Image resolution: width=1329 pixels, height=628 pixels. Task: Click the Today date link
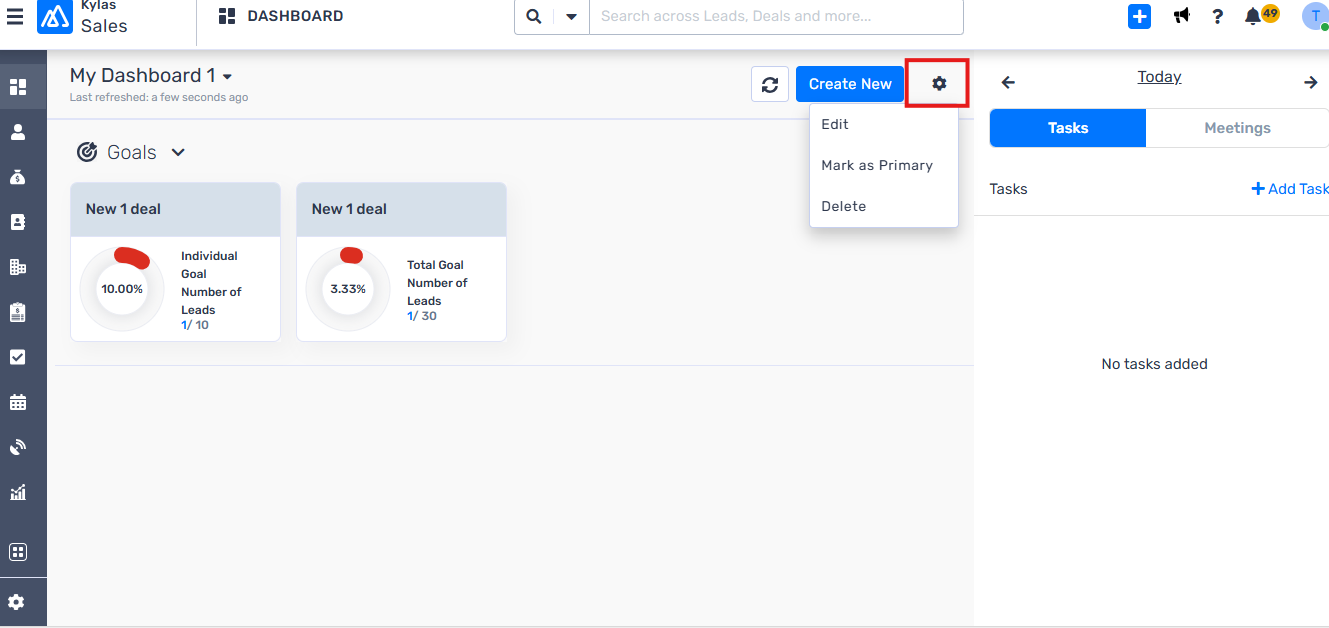(1159, 77)
